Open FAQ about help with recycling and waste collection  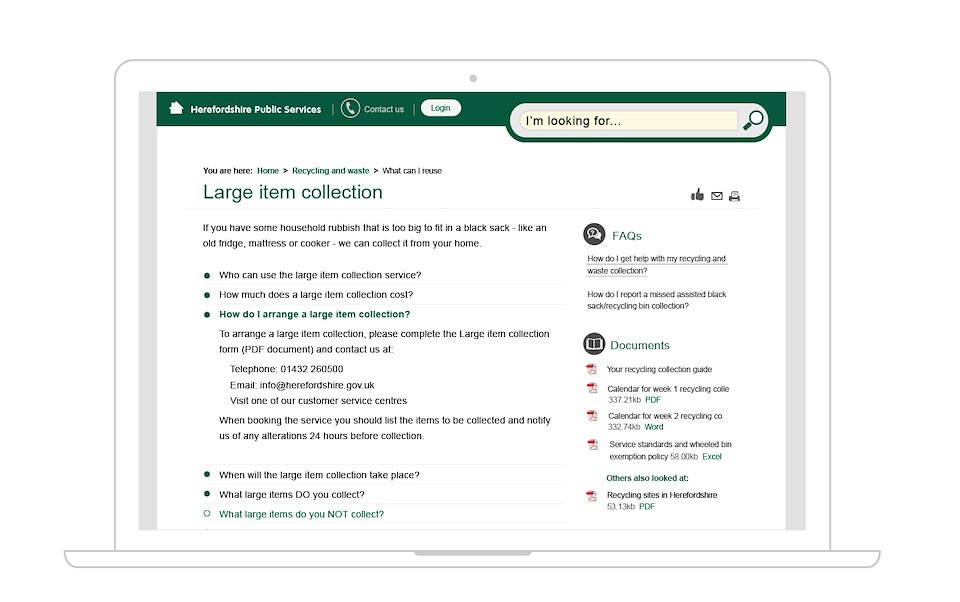656,265
